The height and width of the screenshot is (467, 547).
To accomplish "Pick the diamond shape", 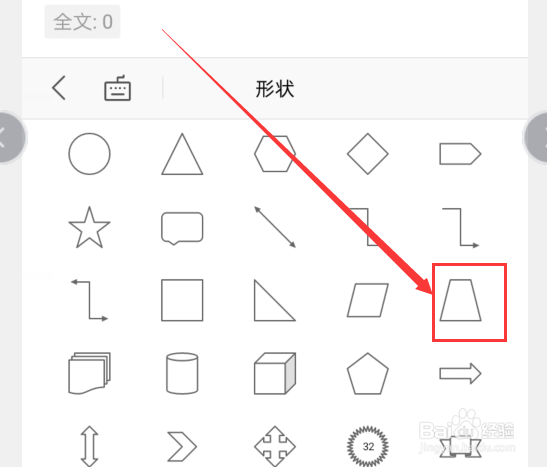I will click(x=368, y=154).
